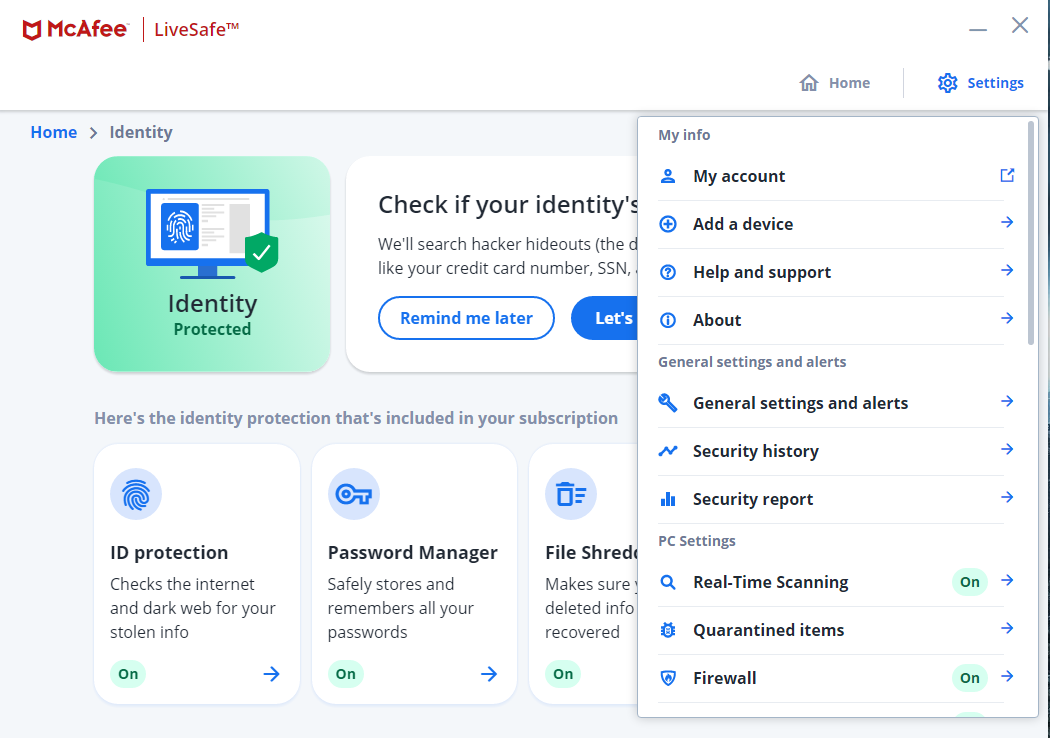1050x738 pixels.
Task: Click the My account person icon
Action: (668, 176)
